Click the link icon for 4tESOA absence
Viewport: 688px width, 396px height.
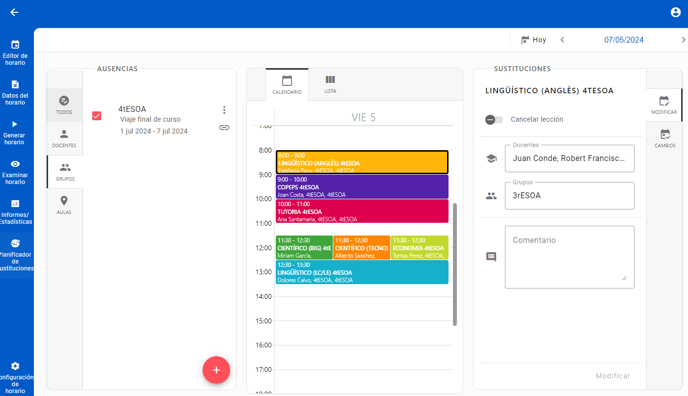point(224,128)
